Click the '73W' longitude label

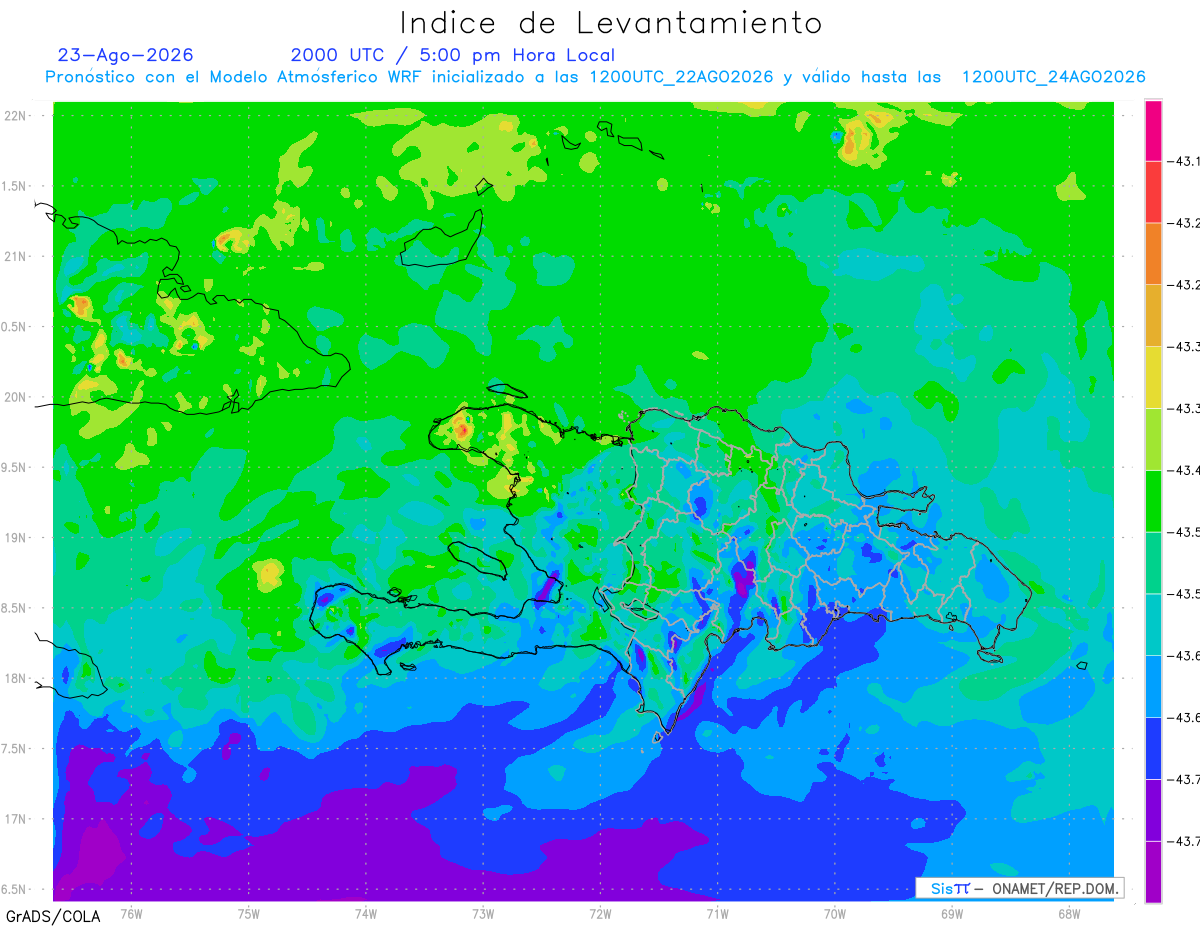[483, 913]
